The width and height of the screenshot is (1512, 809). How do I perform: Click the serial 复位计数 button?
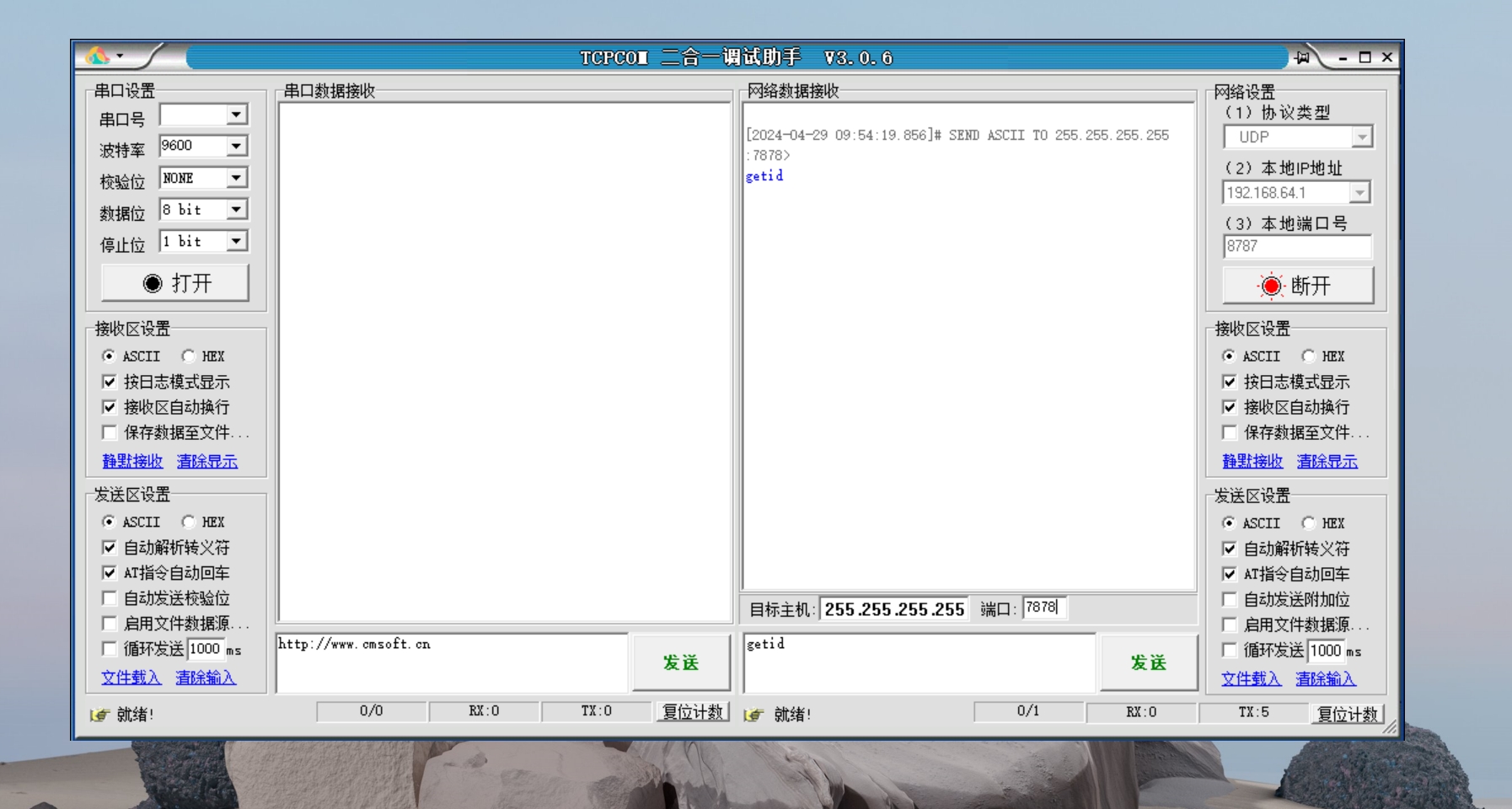[692, 712]
